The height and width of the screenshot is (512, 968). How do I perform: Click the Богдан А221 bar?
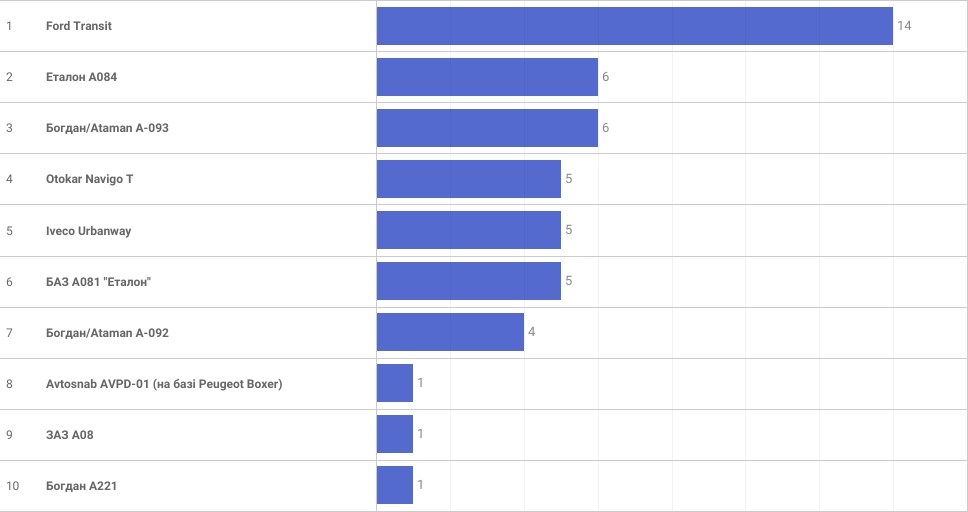coord(395,485)
